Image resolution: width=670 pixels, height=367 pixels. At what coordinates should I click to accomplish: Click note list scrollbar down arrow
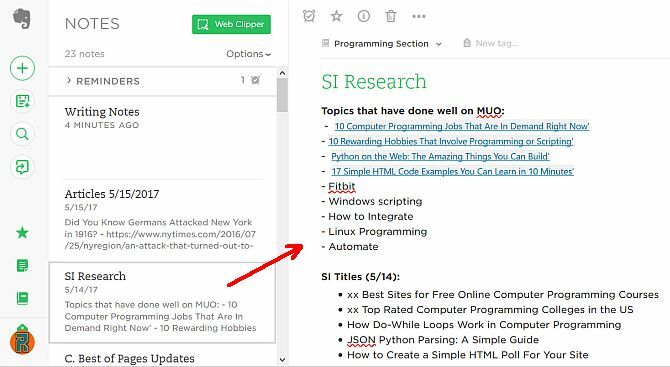tap(282, 360)
